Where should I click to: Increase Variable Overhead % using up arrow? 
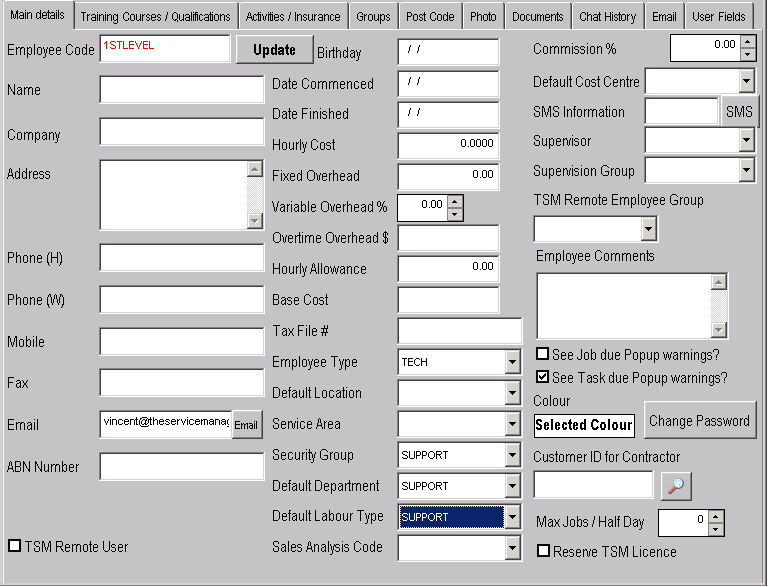coord(455,201)
